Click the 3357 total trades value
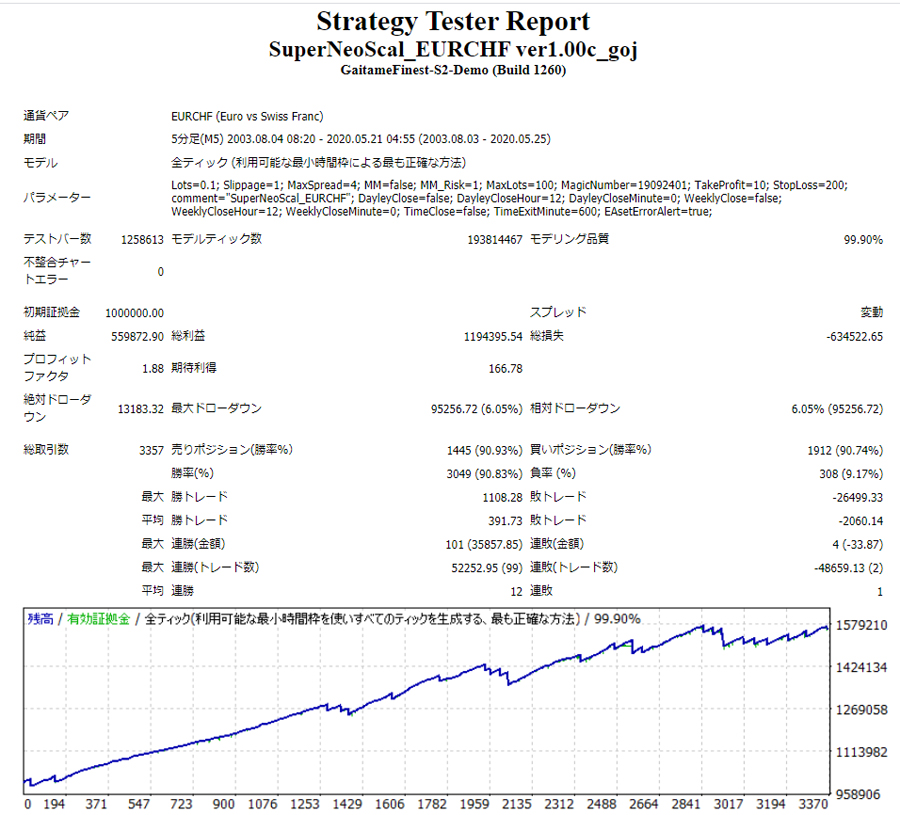The width and height of the screenshot is (900, 815). pyautogui.click(x=151, y=451)
